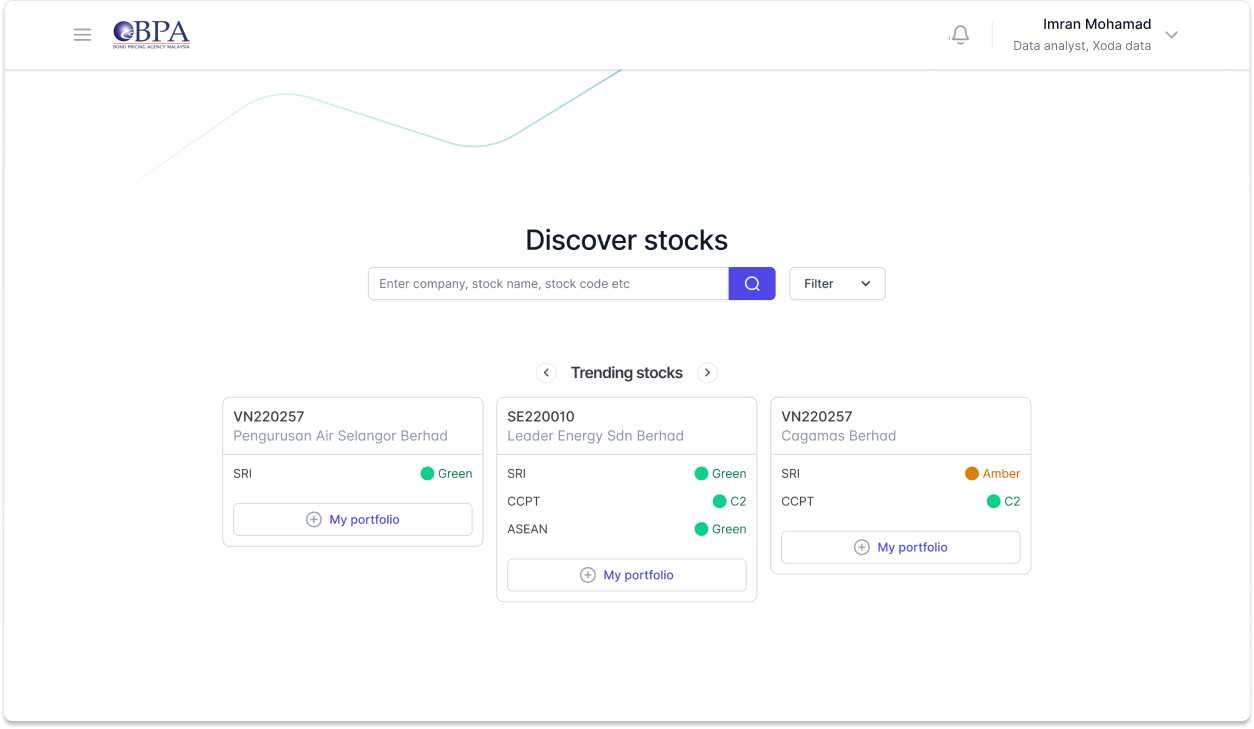The height and width of the screenshot is (729, 1254).
Task: Open SE220010 stock card title
Action: [541, 417]
